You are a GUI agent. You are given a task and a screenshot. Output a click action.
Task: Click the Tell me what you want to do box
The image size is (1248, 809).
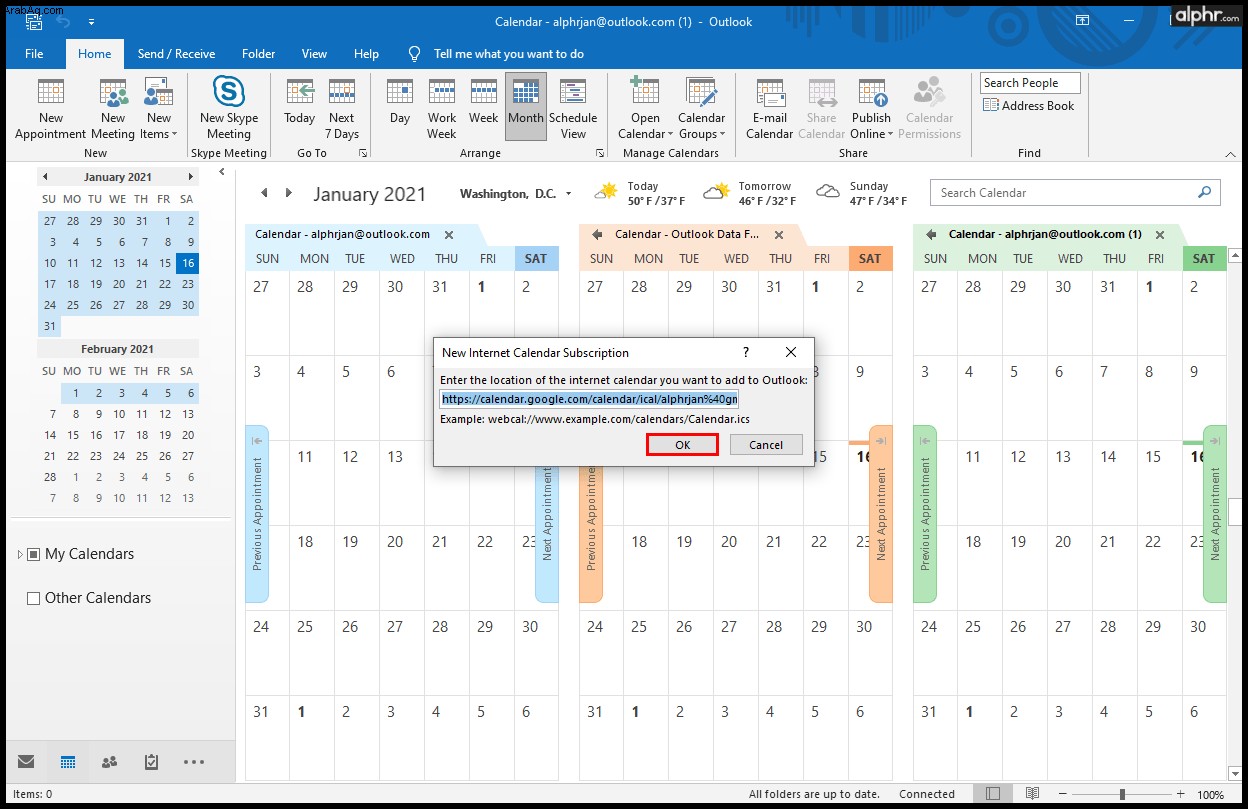tap(497, 54)
